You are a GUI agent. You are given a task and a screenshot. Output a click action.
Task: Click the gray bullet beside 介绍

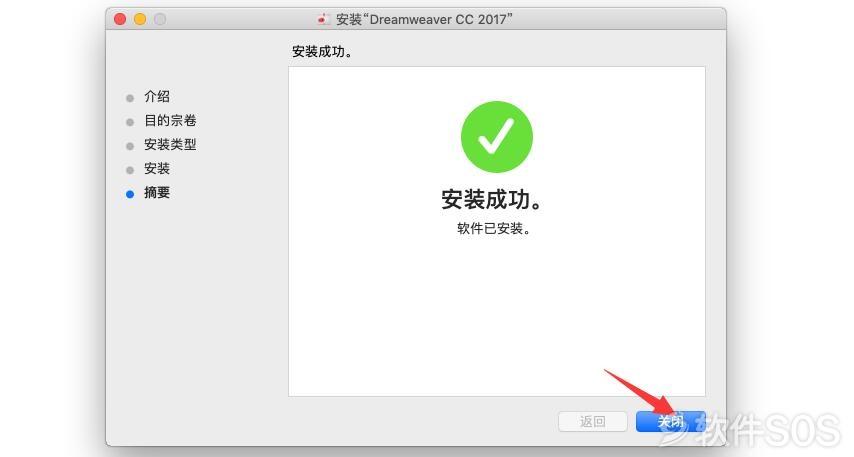(130, 98)
